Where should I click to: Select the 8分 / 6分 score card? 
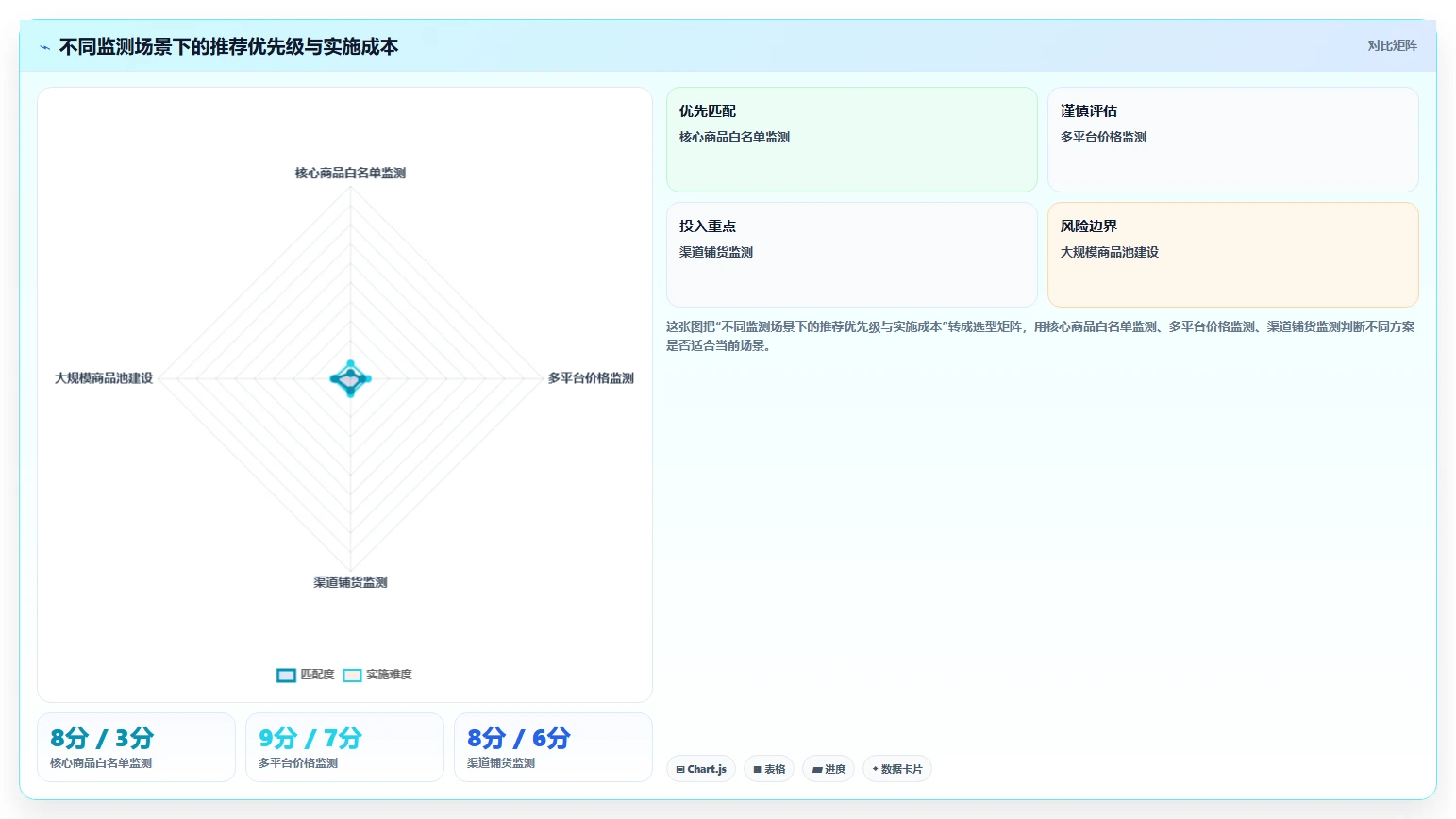553,747
